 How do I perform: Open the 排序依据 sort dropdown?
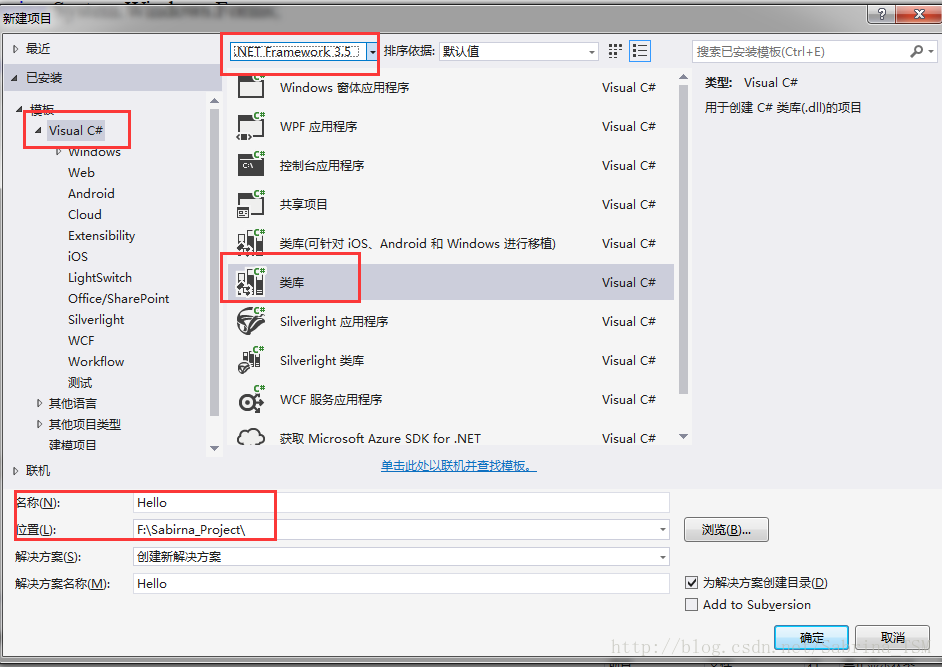point(518,52)
